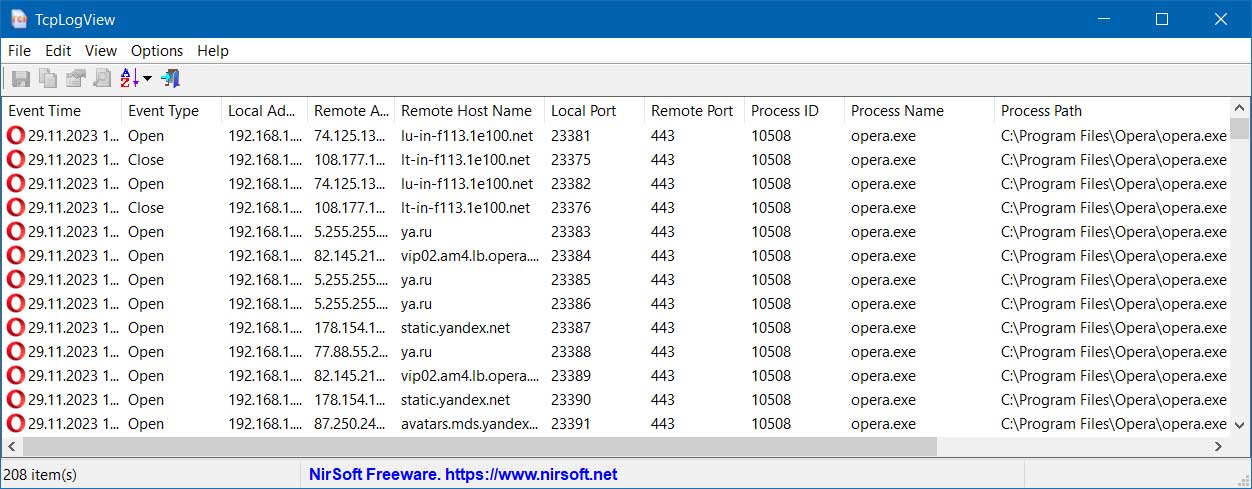The image size is (1252, 489).
Task: Open the Edit menu
Action: [x=58, y=51]
